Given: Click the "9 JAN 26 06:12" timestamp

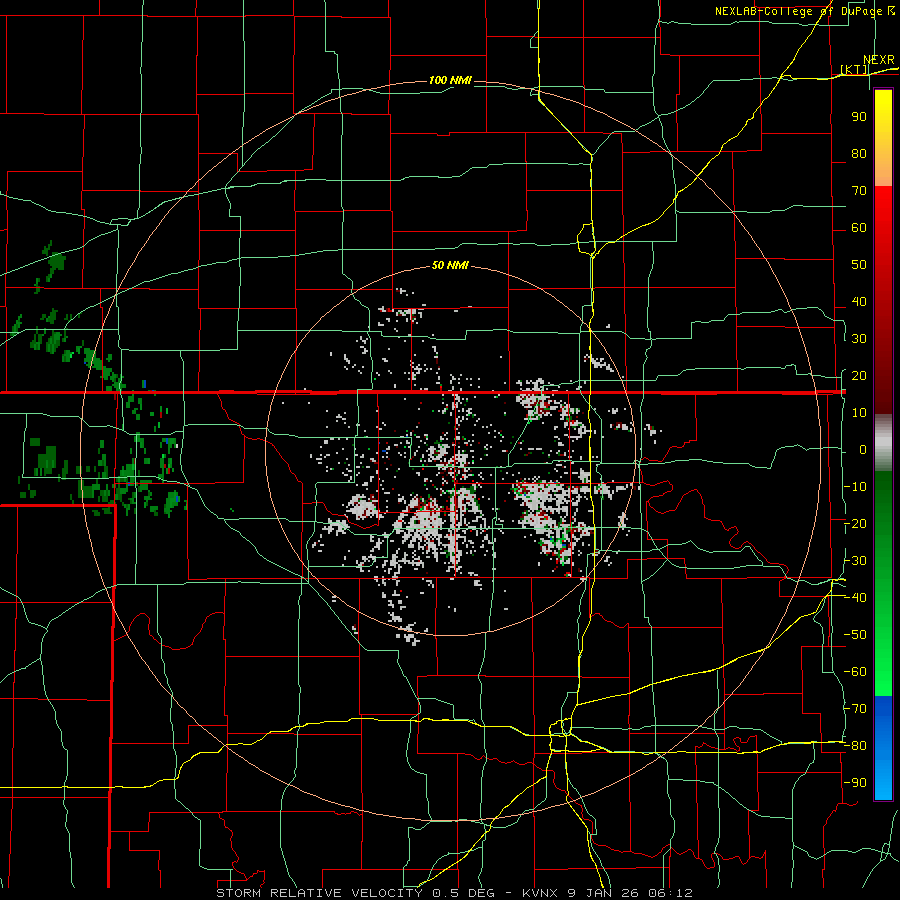Looking at the screenshot, I should (630, 893).
